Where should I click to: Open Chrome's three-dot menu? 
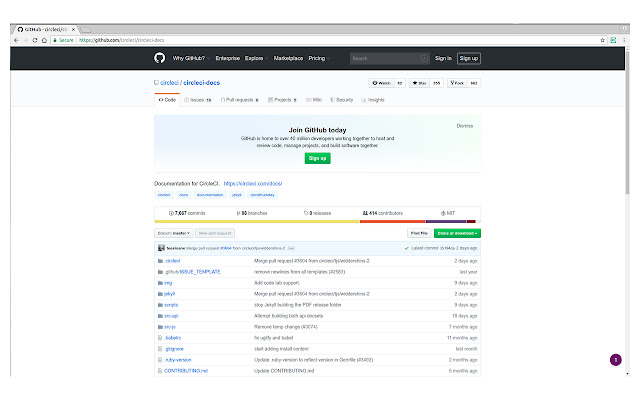click(x=624, y=40)
